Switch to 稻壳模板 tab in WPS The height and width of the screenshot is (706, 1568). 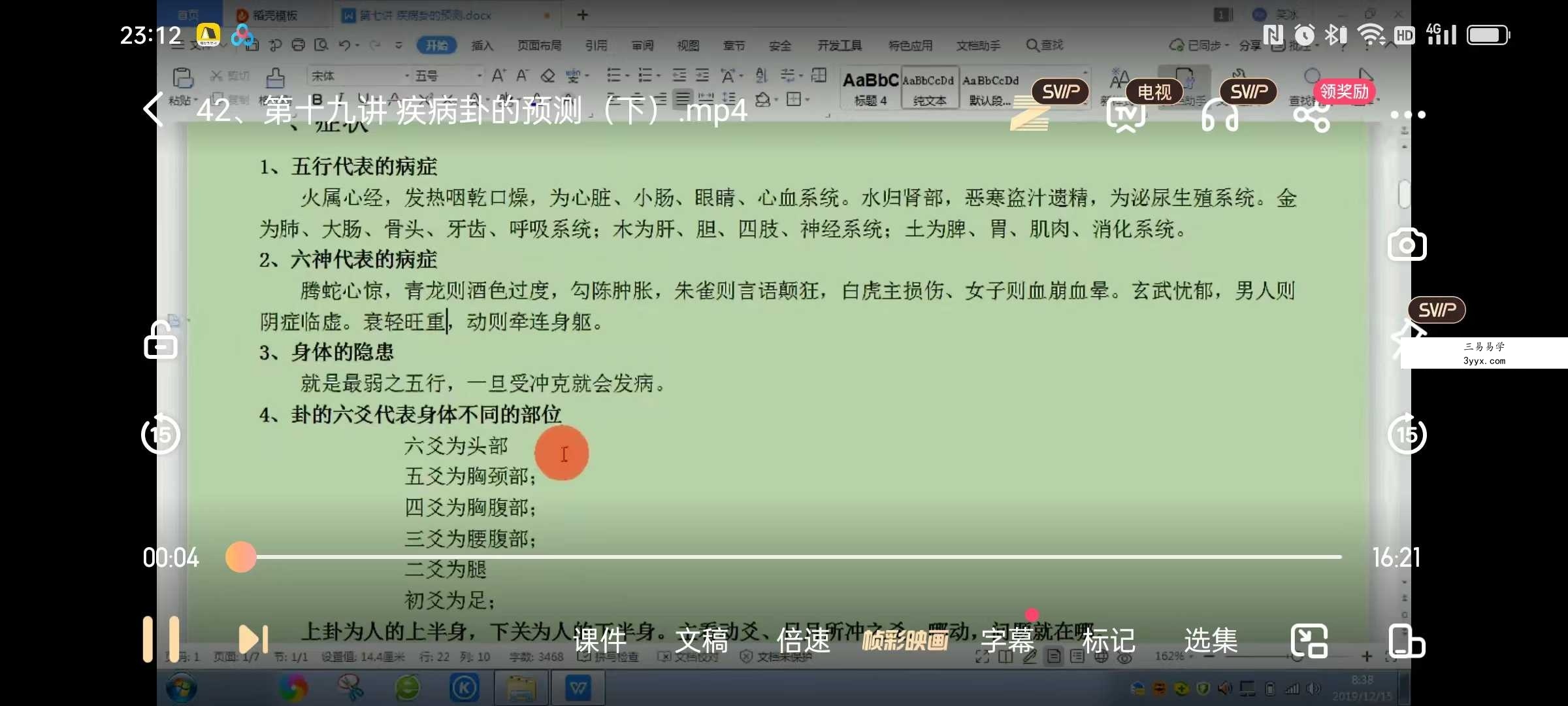(267, 14)
